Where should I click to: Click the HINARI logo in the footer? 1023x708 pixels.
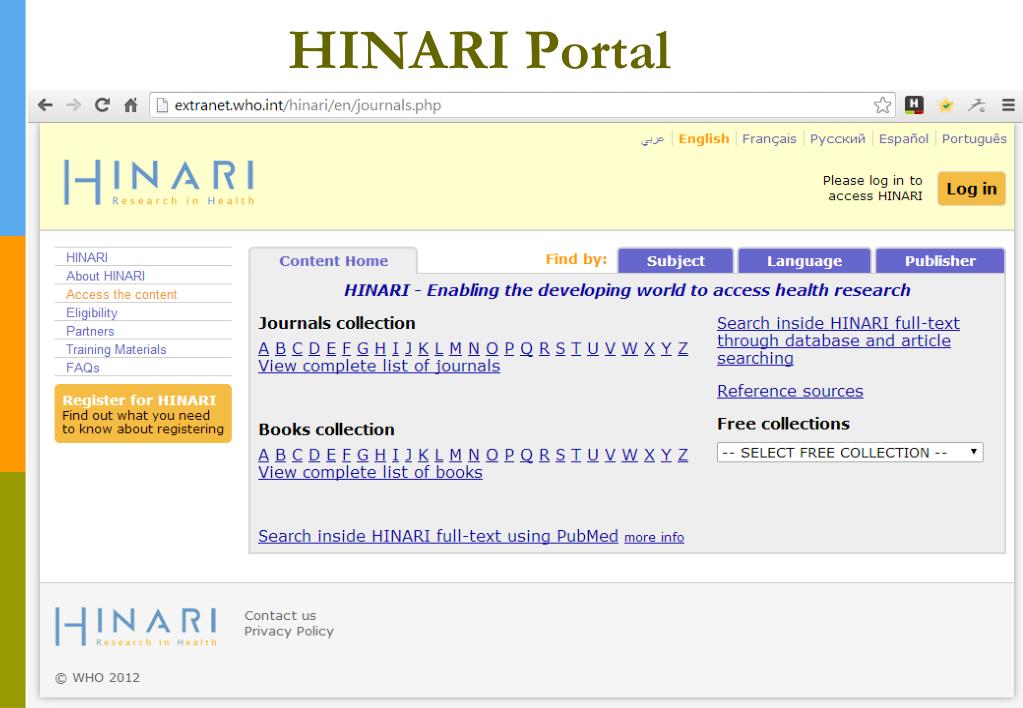click(136, 626)
